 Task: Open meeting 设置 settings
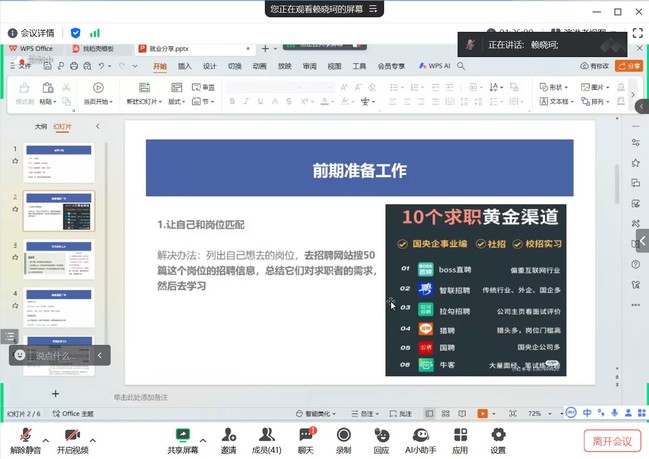(x=498, y=436)
